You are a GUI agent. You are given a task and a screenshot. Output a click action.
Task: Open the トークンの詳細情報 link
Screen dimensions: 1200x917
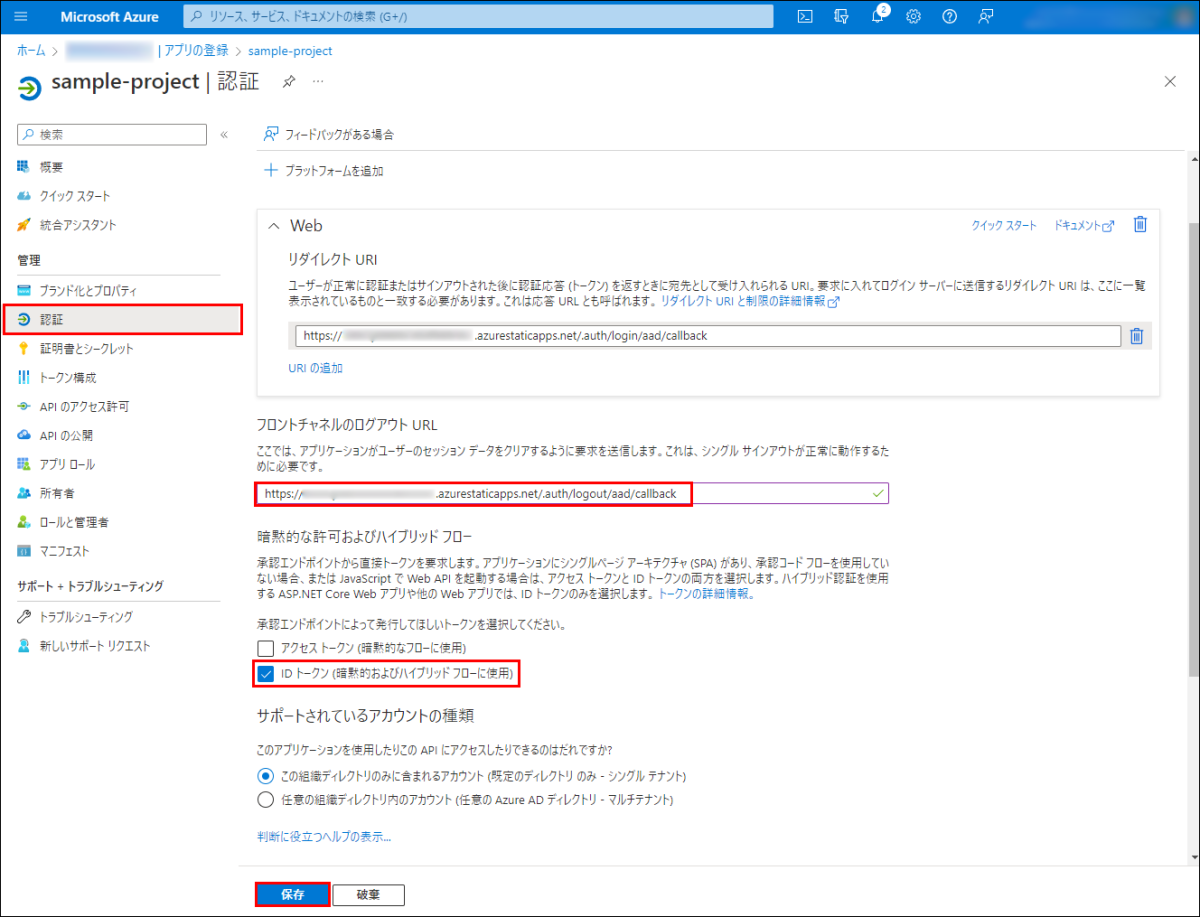705,593
